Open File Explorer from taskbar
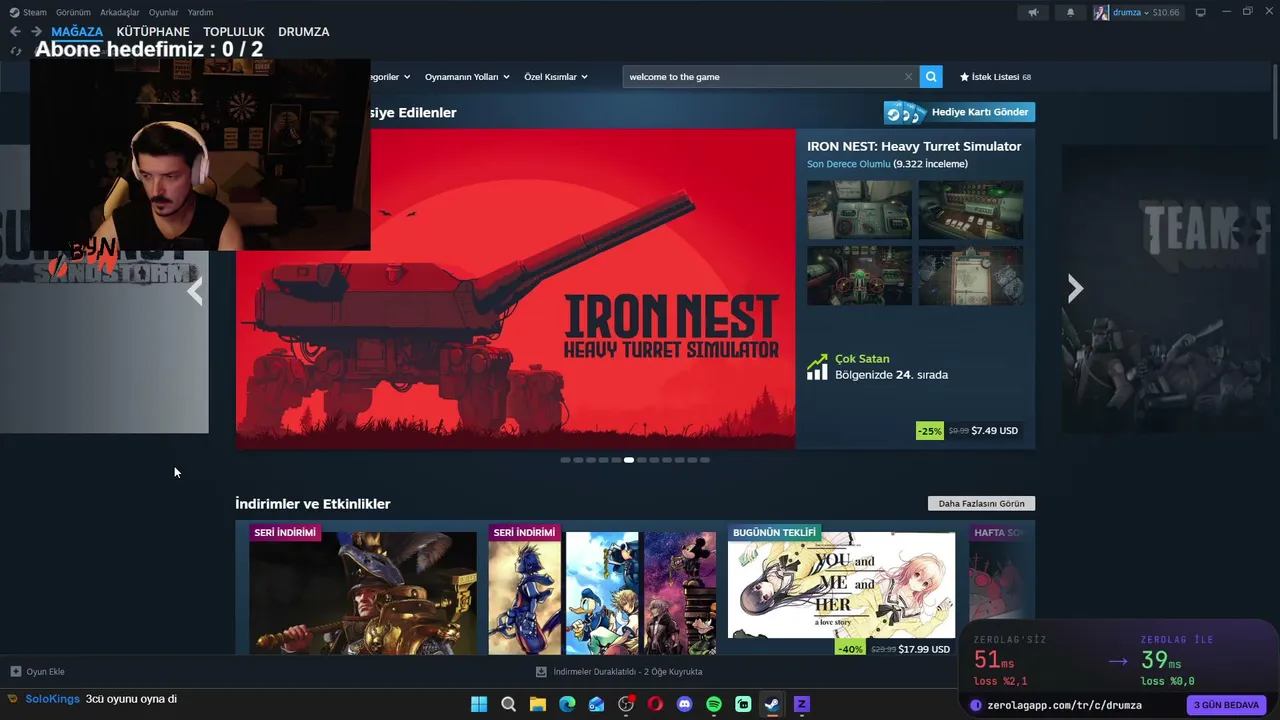Image resolution: width=1280 pixels, height=720 pixels. click(x=537, y=704)
